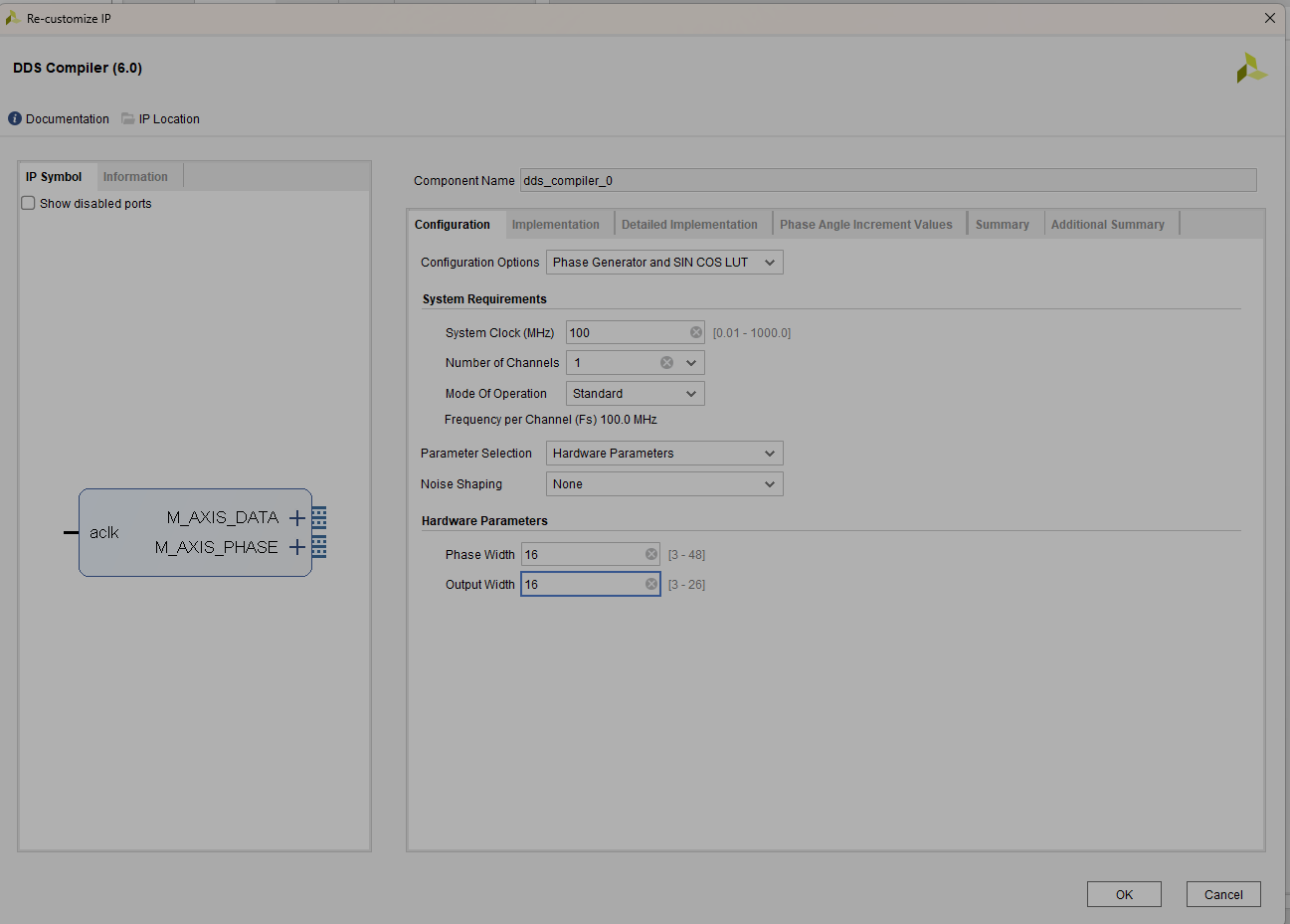Click the Component Name input field
Screen dimensions: 1290x924
click(888, 180)
